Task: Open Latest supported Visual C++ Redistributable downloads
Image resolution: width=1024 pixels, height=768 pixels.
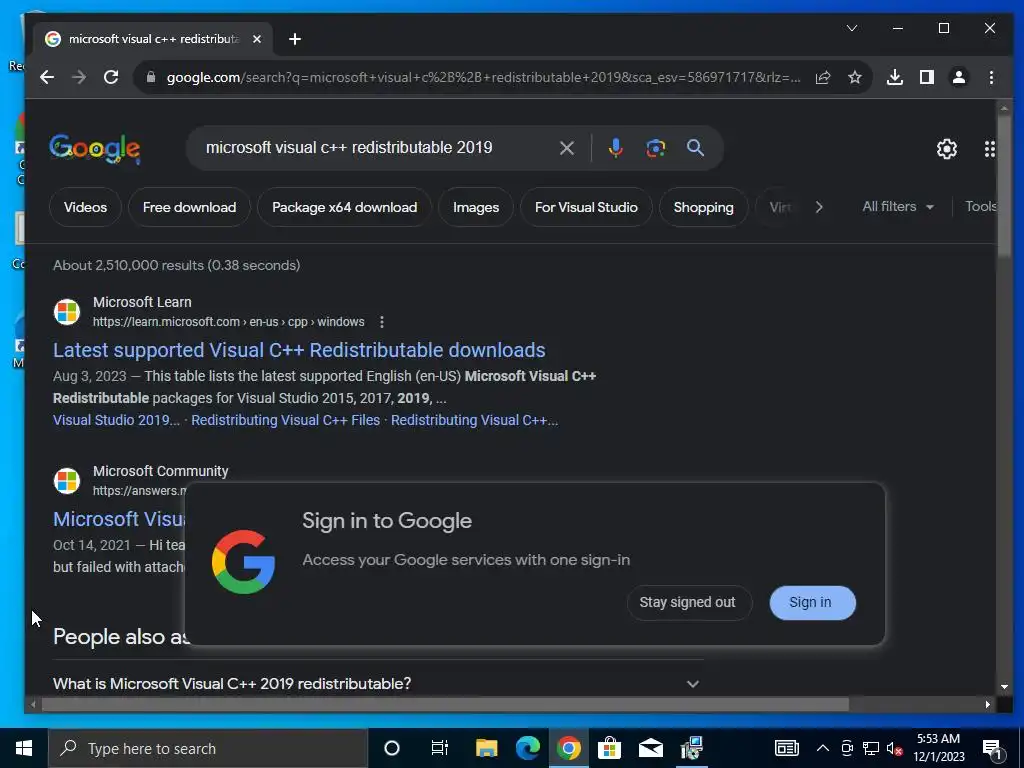Action: tap(299, 350)
